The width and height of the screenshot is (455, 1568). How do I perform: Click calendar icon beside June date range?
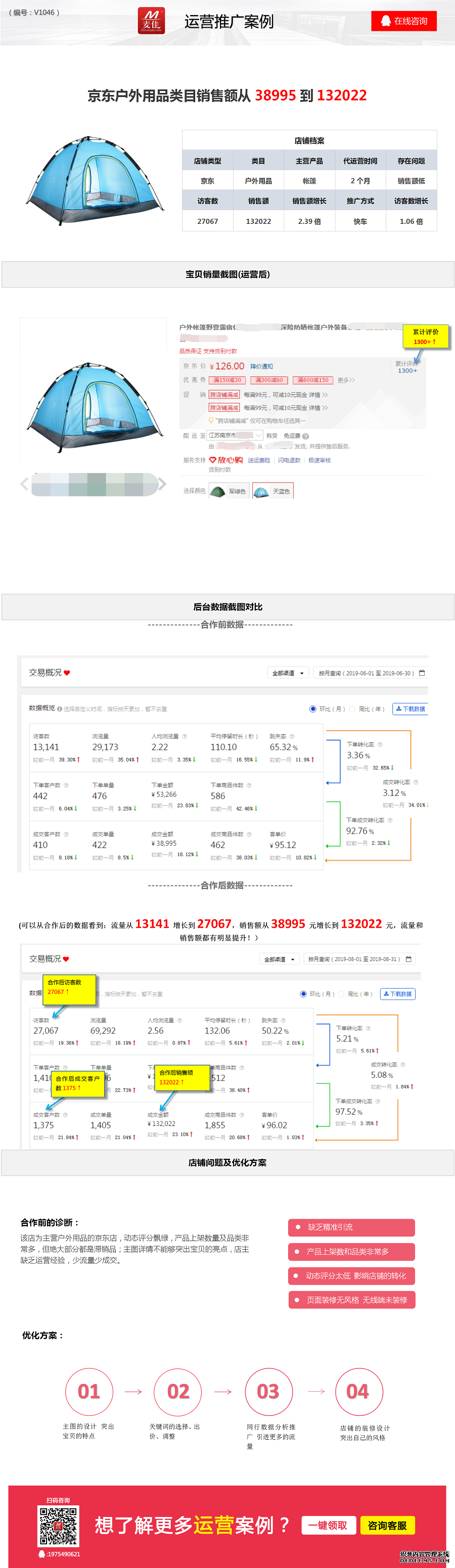[x=422, y=673]
